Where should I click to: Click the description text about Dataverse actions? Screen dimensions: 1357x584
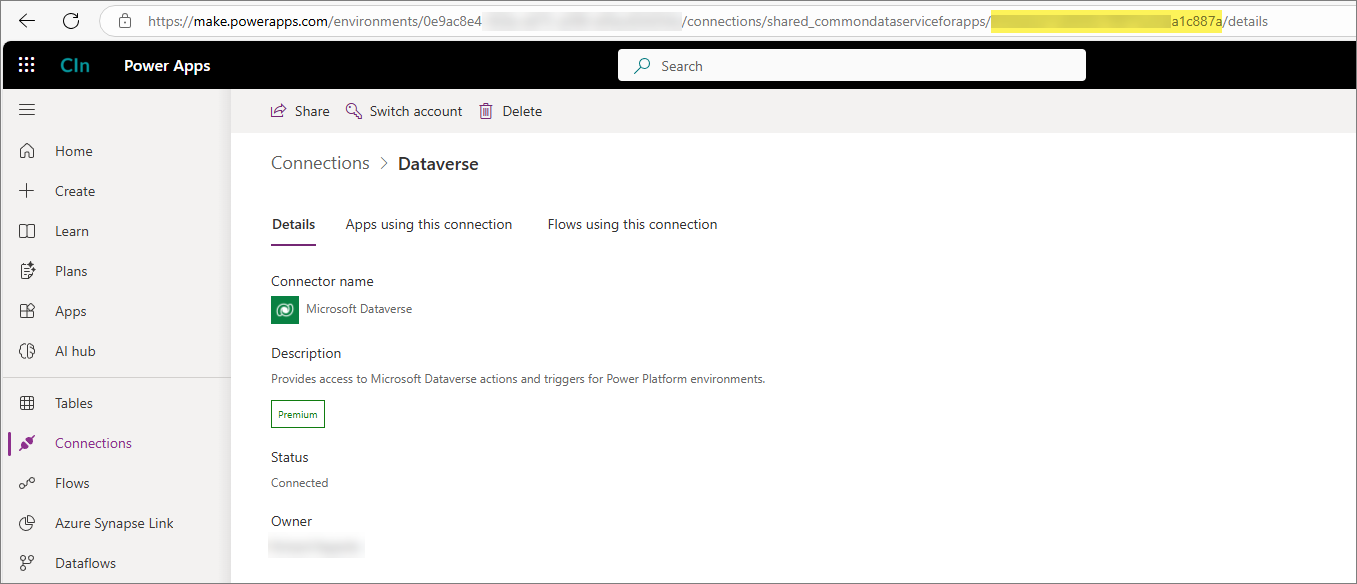(x=518, y=379)
